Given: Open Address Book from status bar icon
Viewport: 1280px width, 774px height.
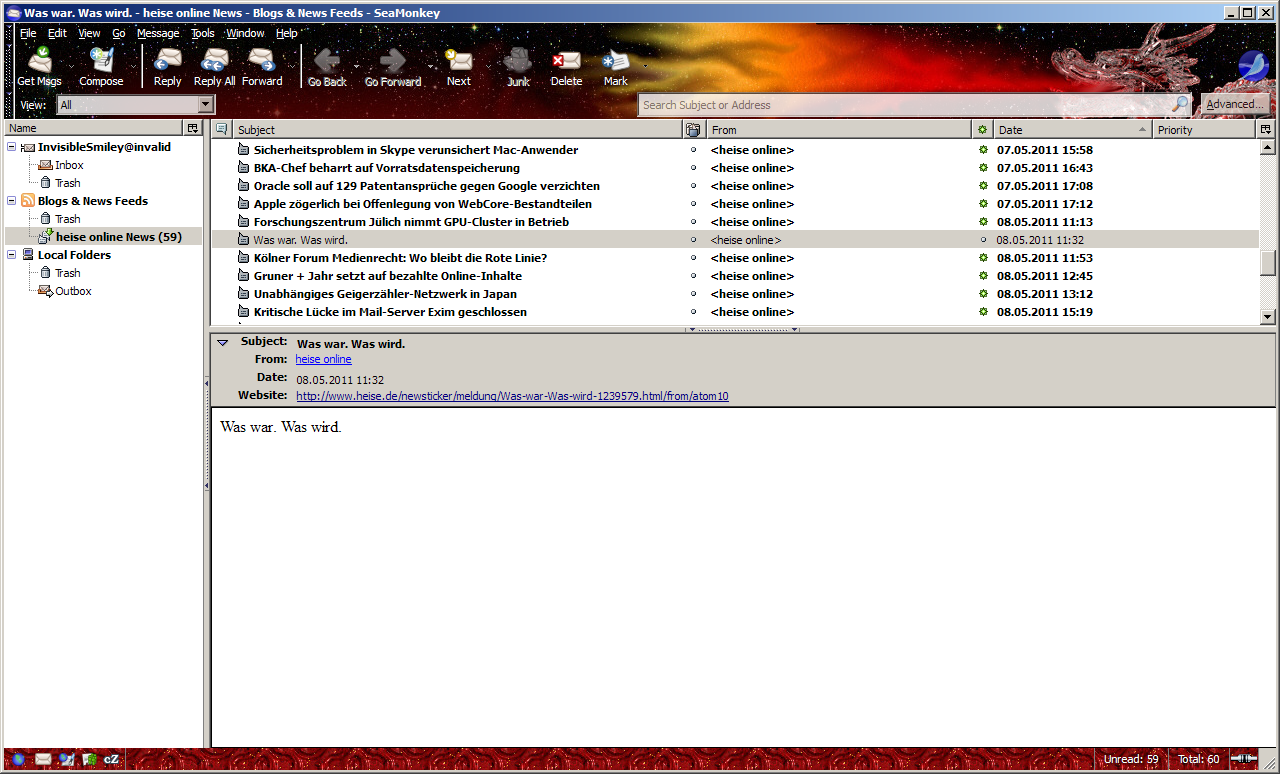Looking at the screenshot, I should (x=89, y=759).
